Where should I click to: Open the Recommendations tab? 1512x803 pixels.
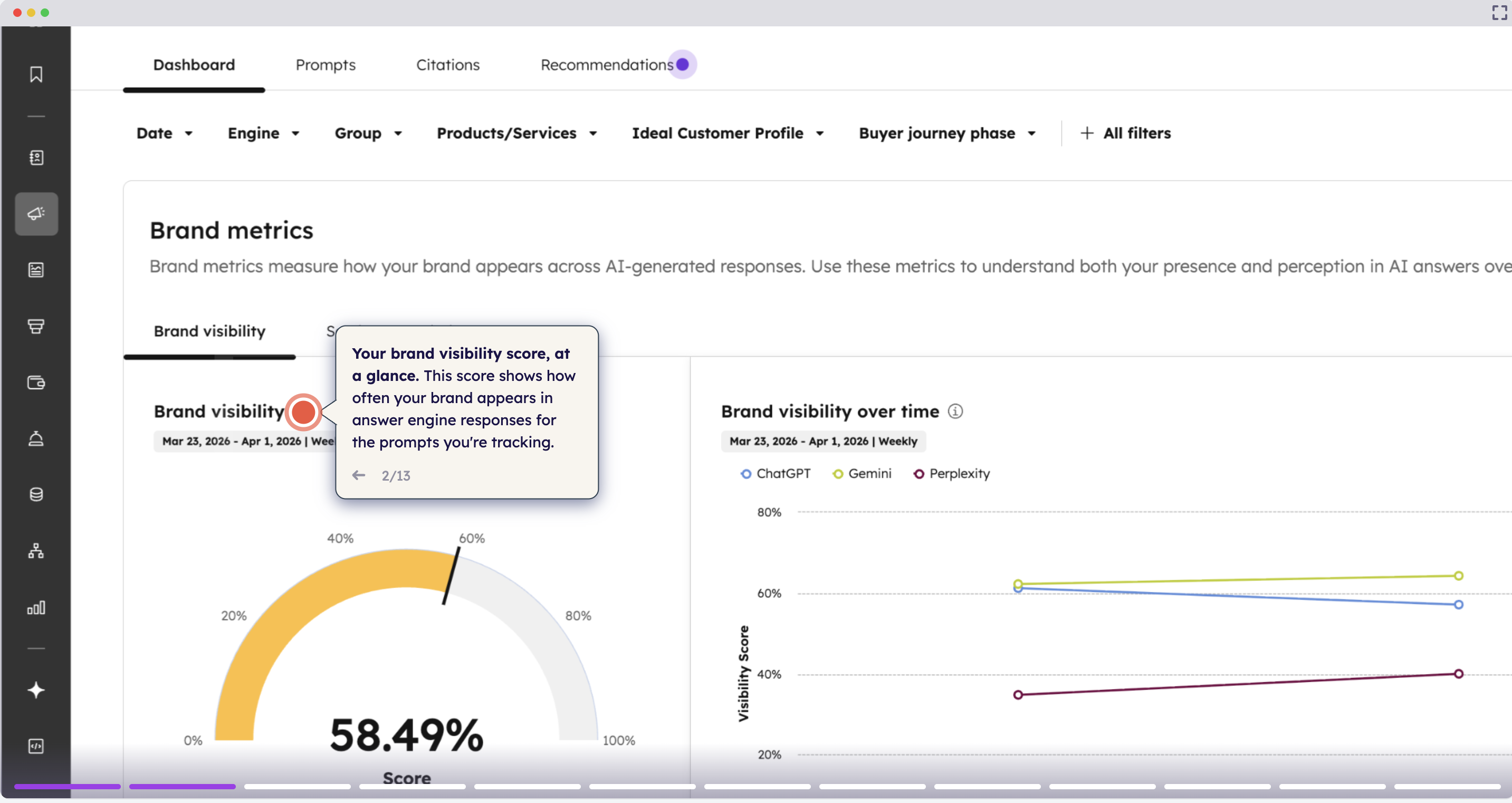tap(608, 64)
